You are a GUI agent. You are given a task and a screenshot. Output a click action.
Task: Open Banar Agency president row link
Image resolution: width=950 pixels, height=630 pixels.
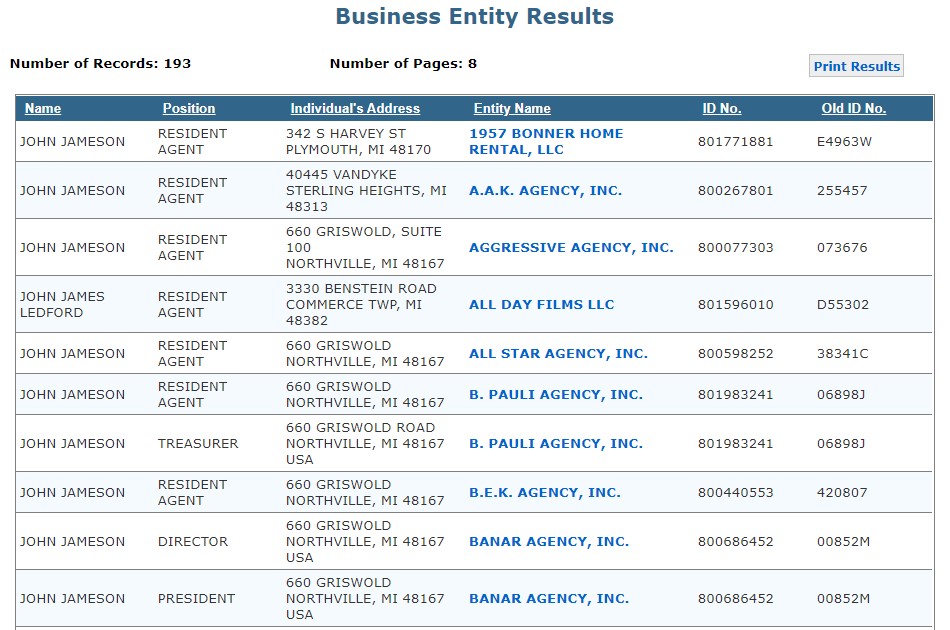tap(549, 598)
